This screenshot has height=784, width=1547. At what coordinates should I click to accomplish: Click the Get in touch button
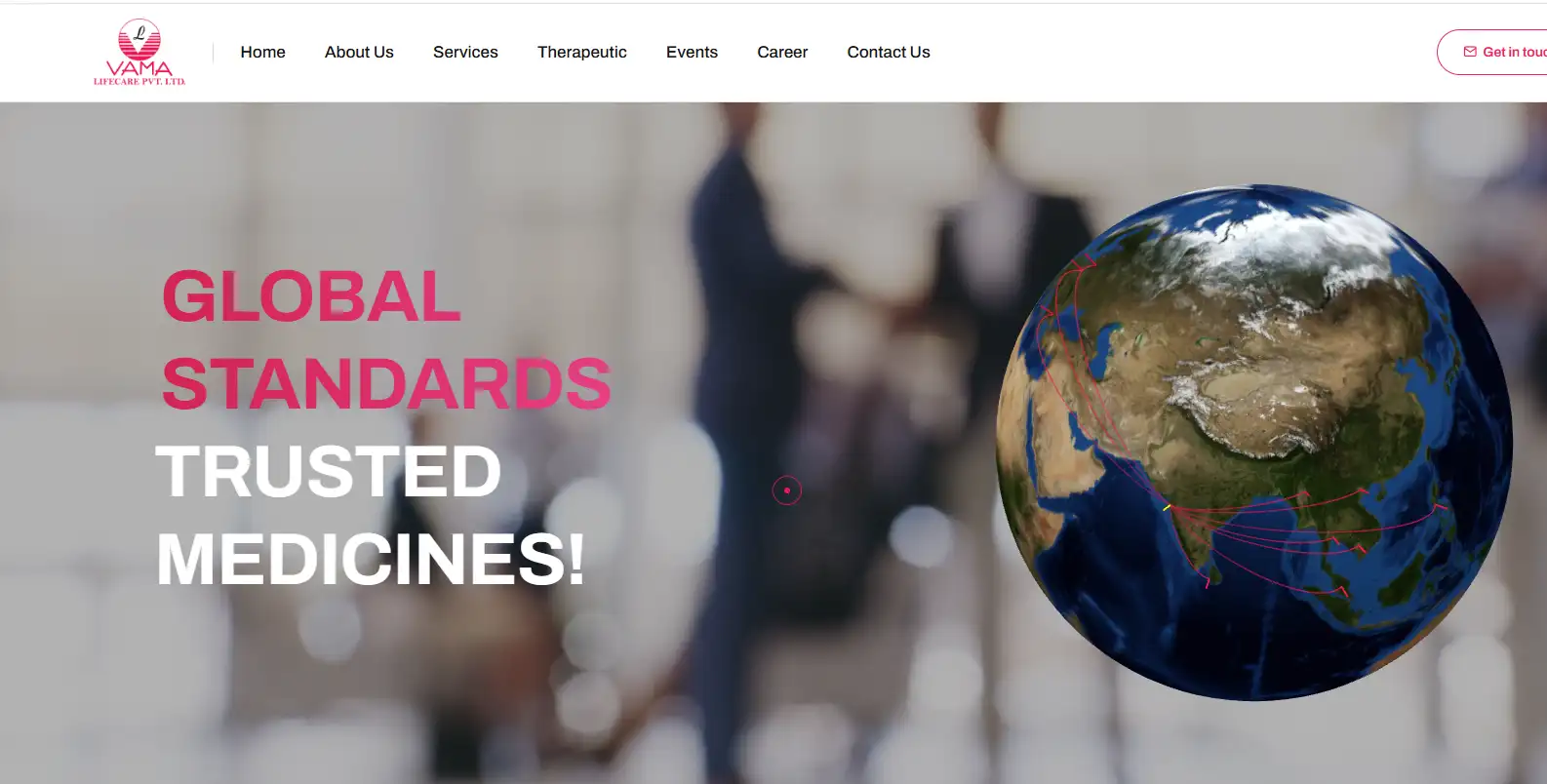[x=1492, y=53]
